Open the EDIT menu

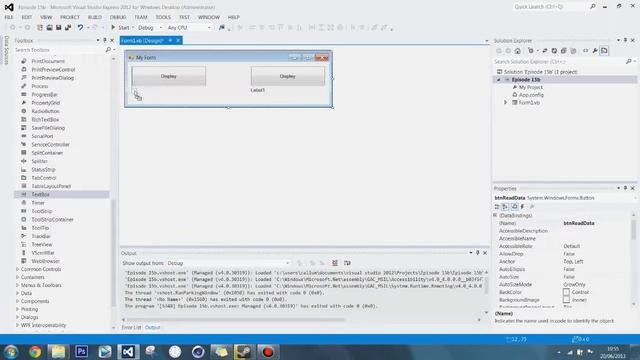coord(27,17)
